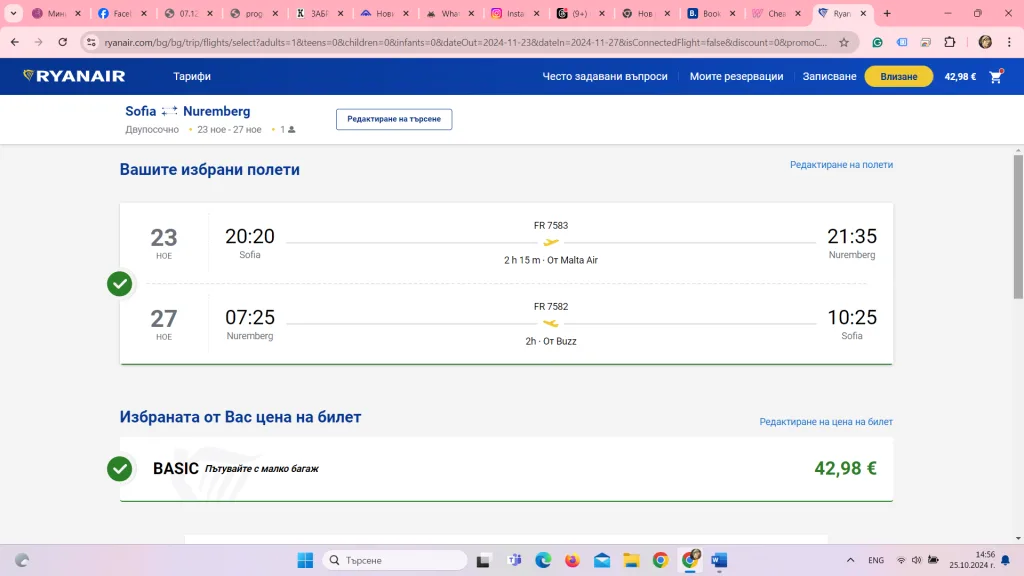Click Редактиране на цена на билет link
Viewport: 1024px width, 576px height.
coord(826,422)
